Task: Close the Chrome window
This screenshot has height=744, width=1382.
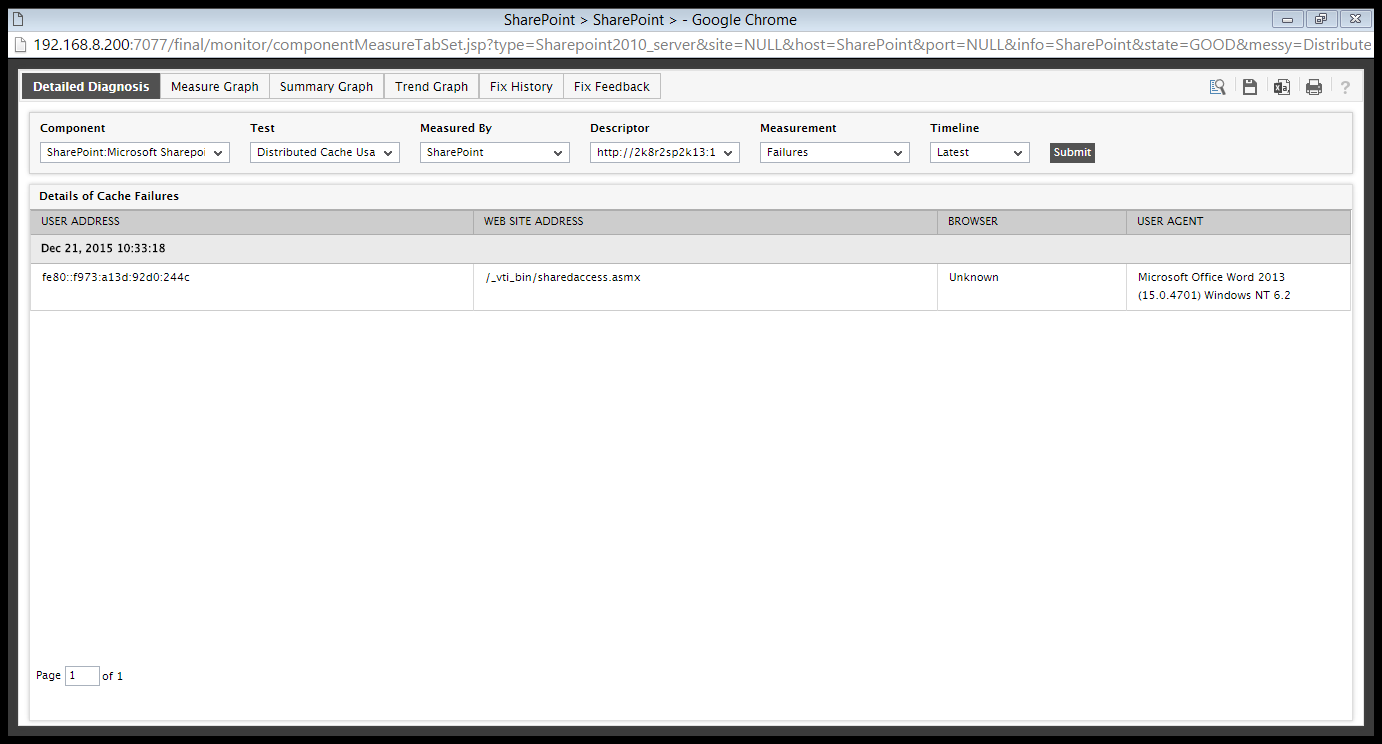Action: click(1356, 19)
